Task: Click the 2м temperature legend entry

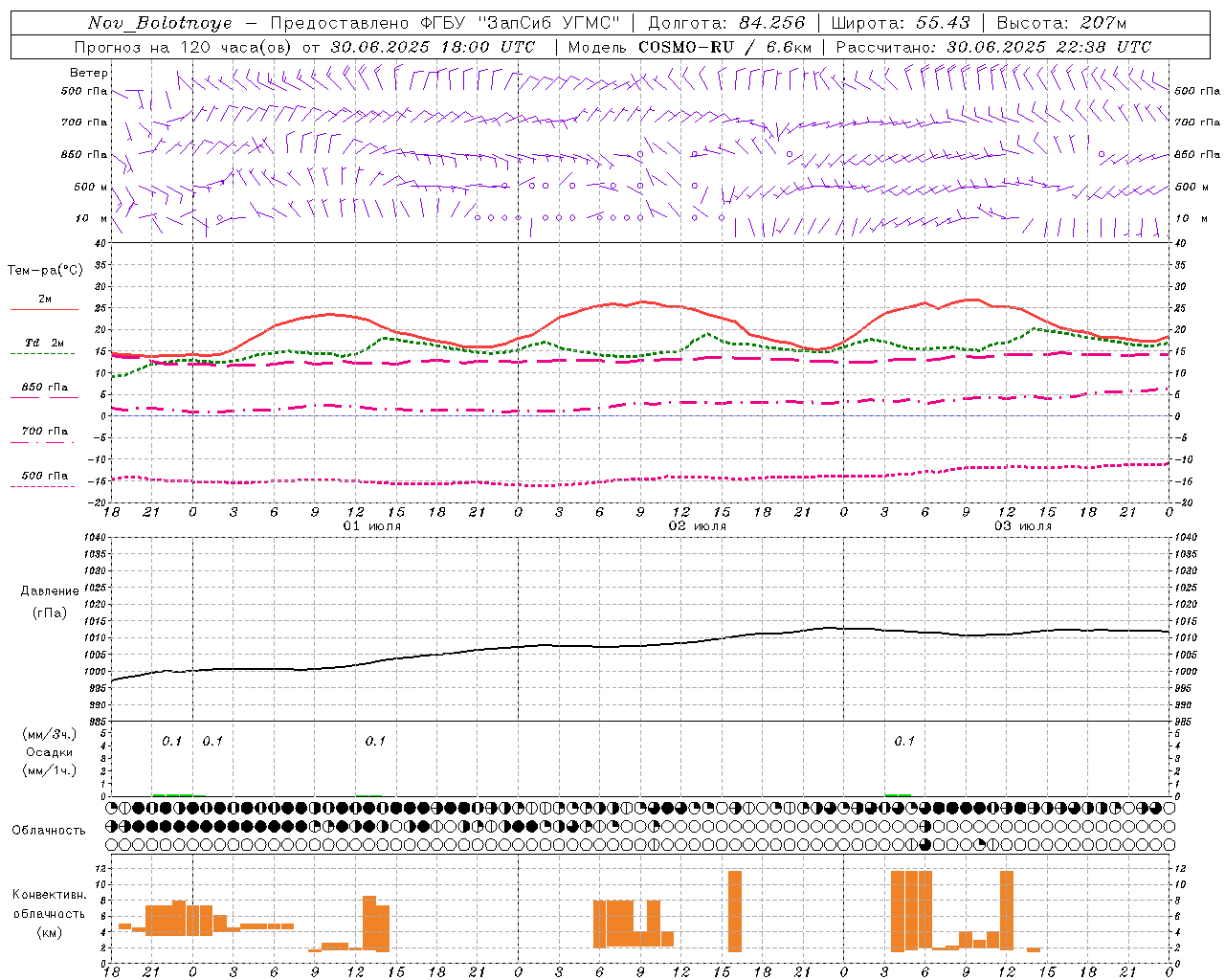Action: (x=45, y=300)
